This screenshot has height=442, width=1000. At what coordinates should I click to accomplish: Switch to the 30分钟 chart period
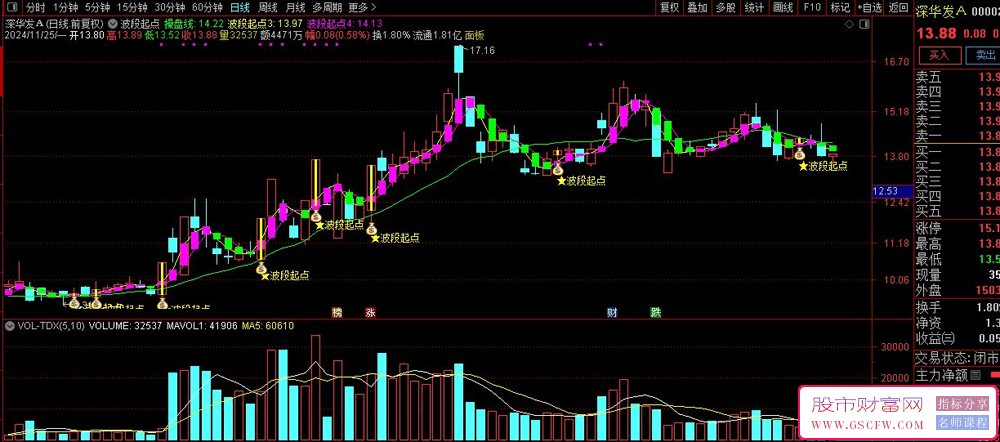(x=170, y=8)
